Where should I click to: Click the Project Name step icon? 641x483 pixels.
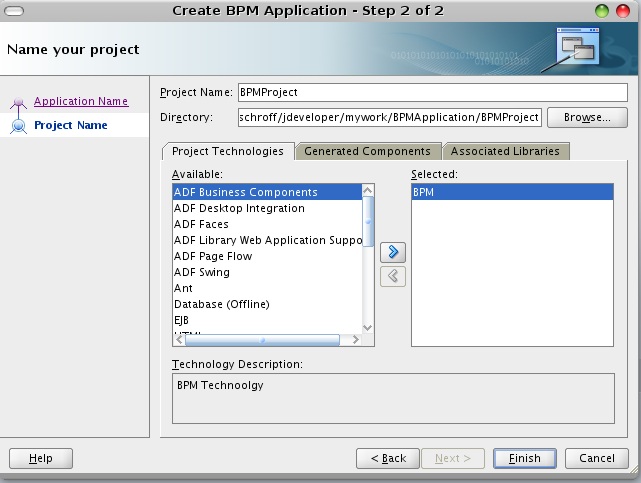click(x=18, y=125)
